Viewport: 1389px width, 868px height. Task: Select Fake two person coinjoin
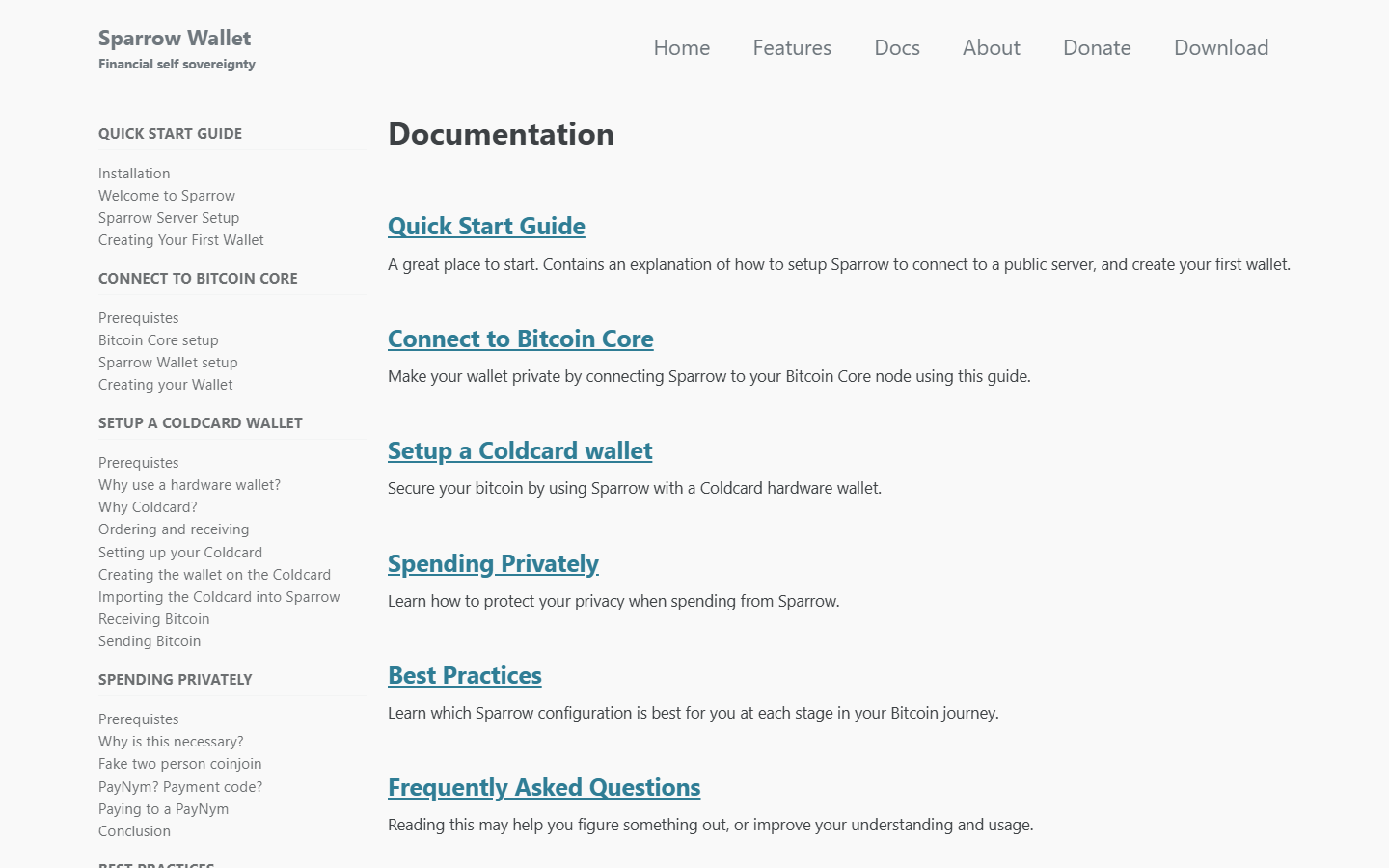pos(180,764)
